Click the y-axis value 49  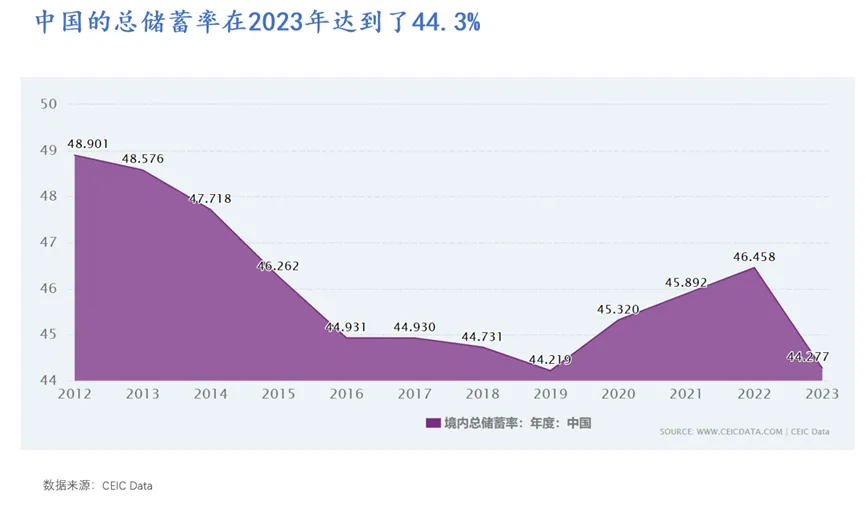[49, 150]
